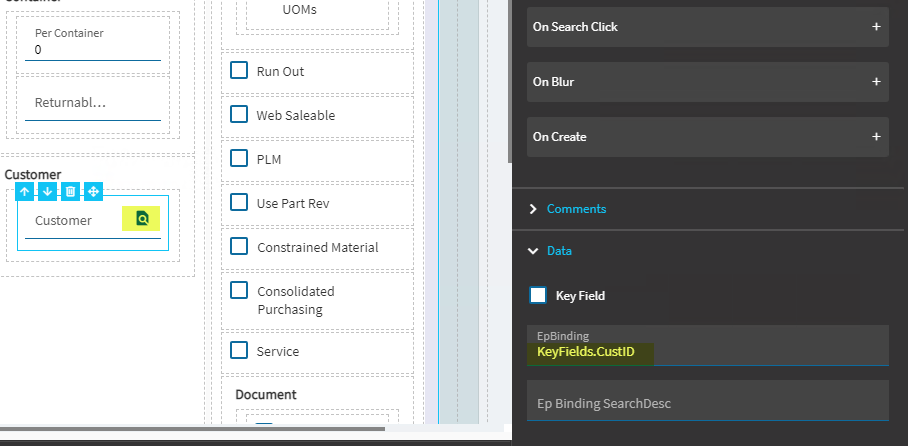Click the horizontal scrollbar at bottom
Viewport: 908px width, 446px height.
coord(190,429)
